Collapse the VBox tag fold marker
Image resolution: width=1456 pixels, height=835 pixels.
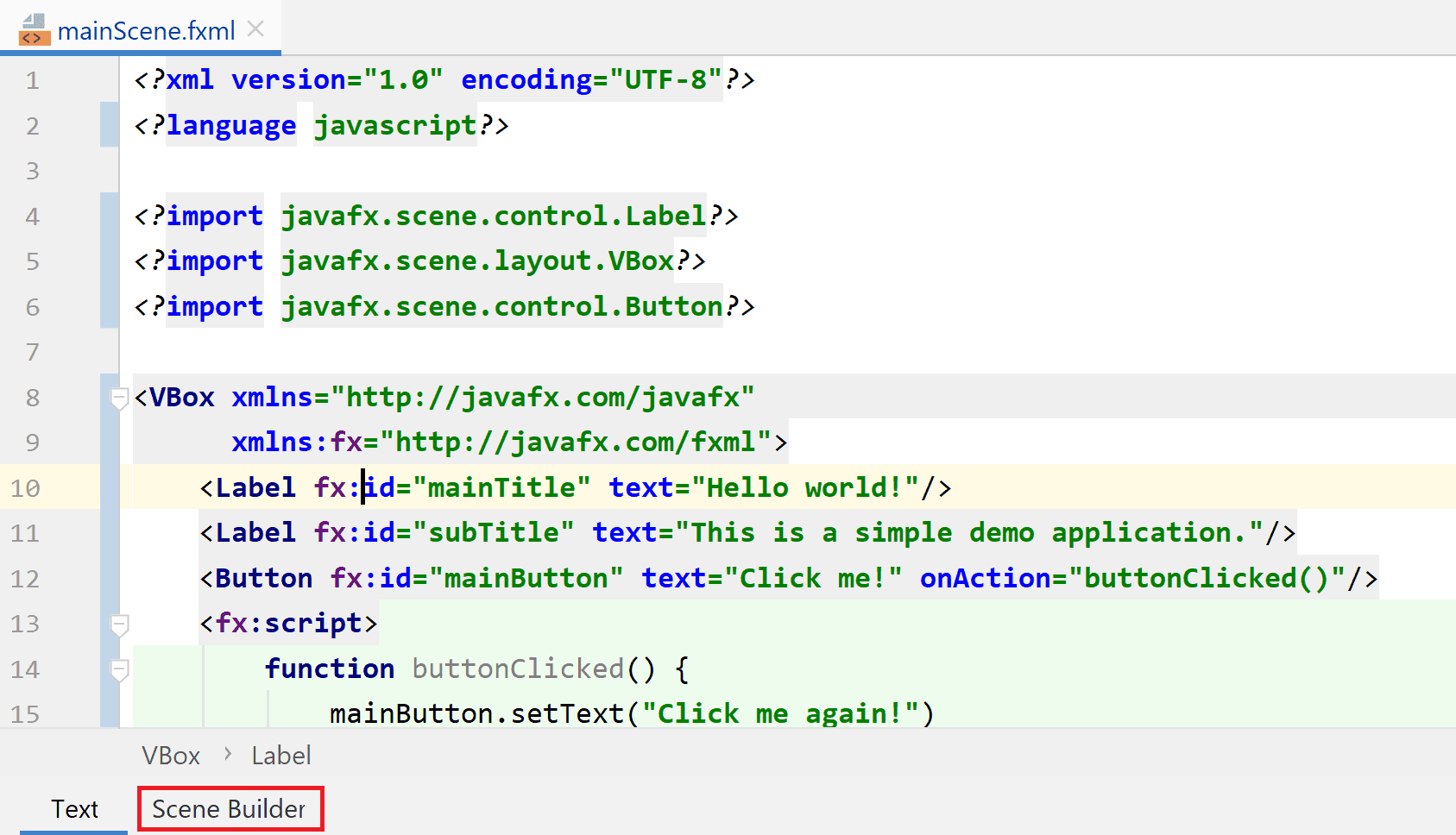click(120, 398)
